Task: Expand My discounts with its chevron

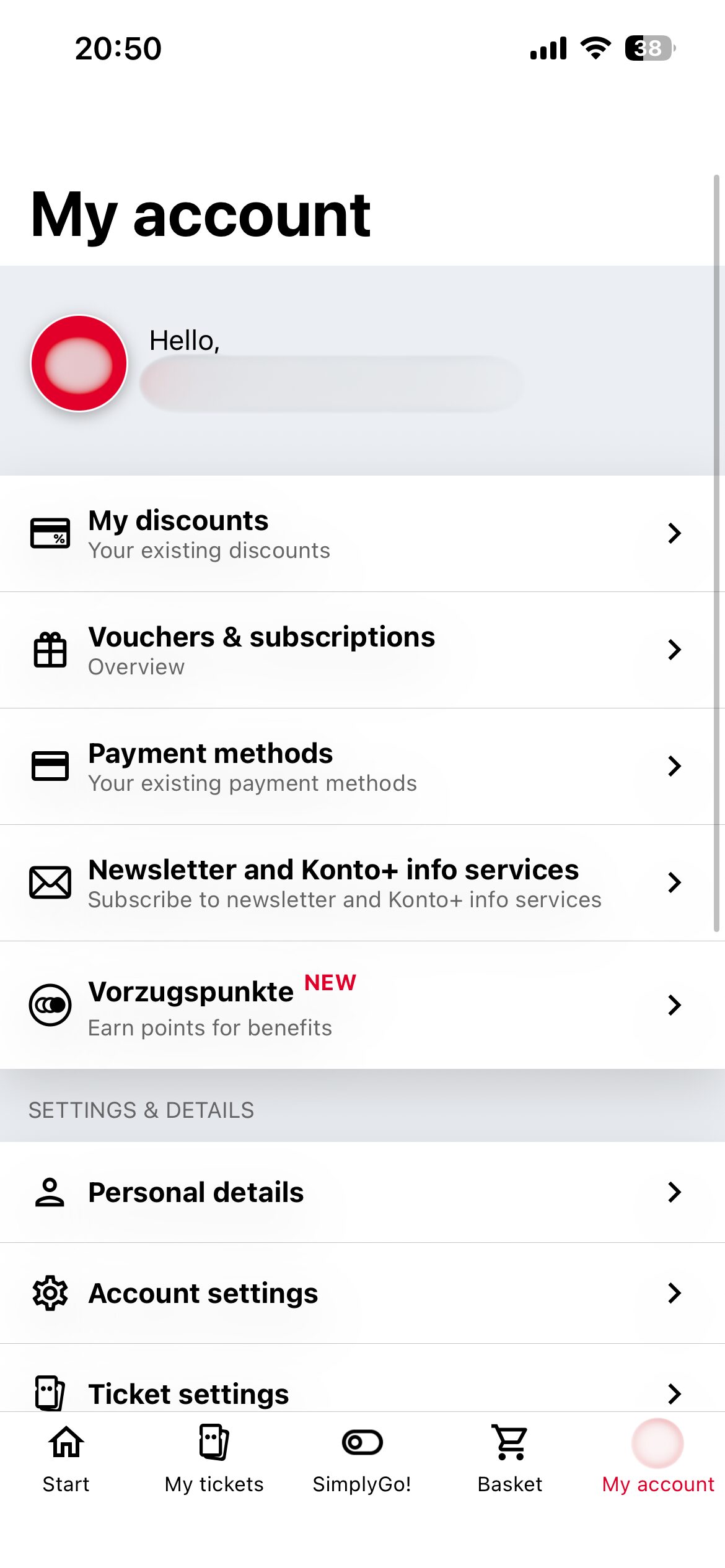Action: coord(675,533)
